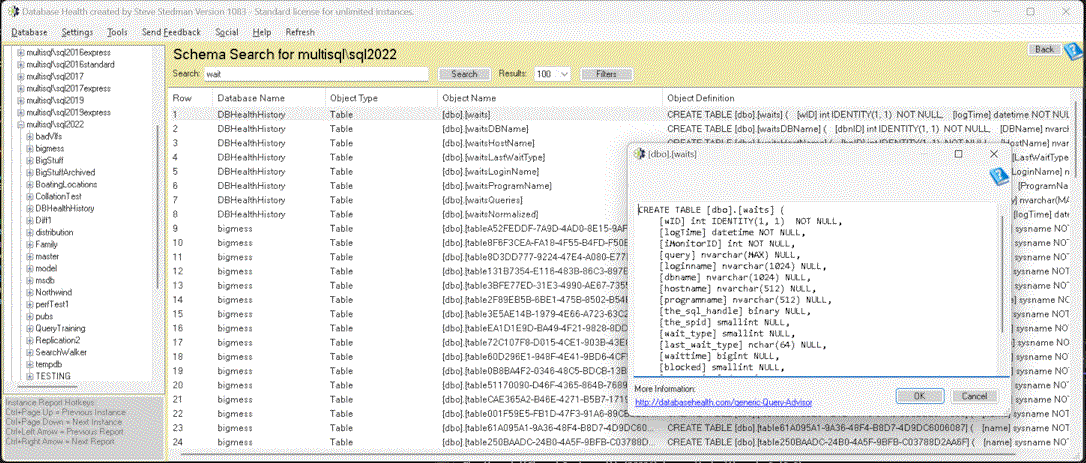The height and width of the screenshot is (463, 1086).
Task: Click the Search text field containing wait
Action: click(x=316, y=73)
